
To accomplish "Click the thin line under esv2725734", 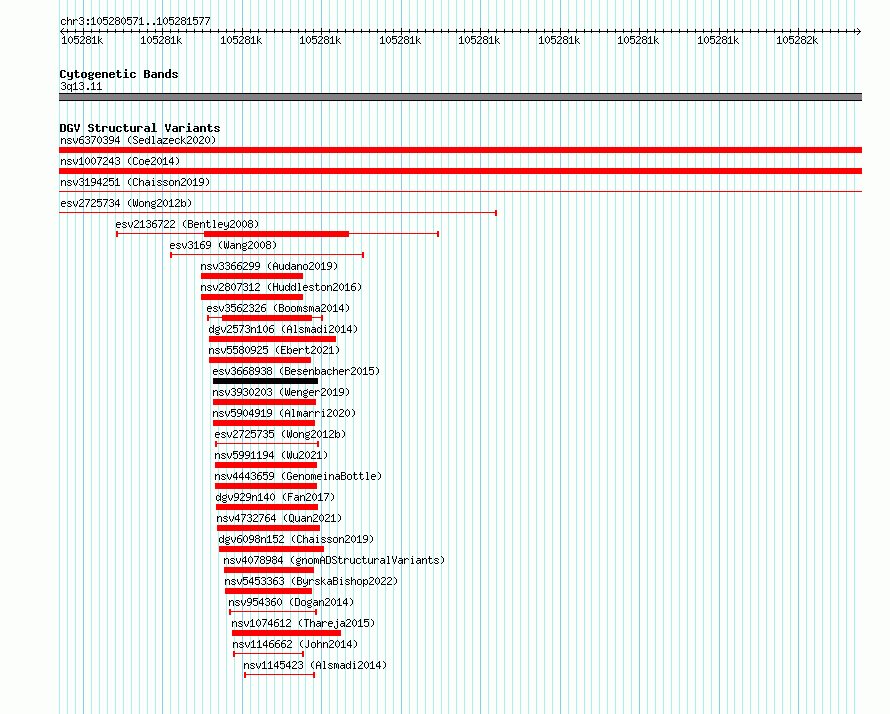I will click(278, 213).
